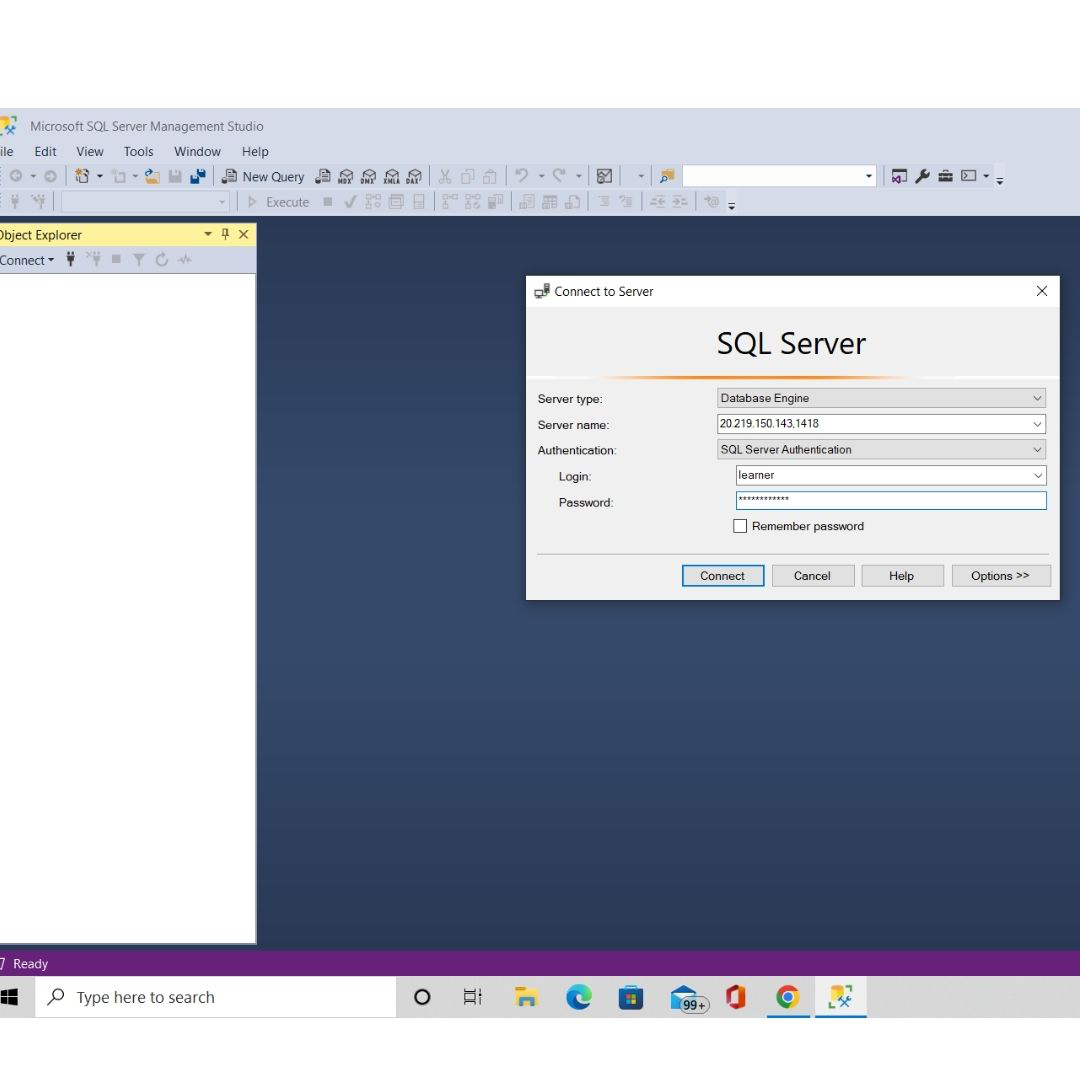Click the command window icon in toolbar
Screen dimensions: 1080x1080
[x=969, y=176]
